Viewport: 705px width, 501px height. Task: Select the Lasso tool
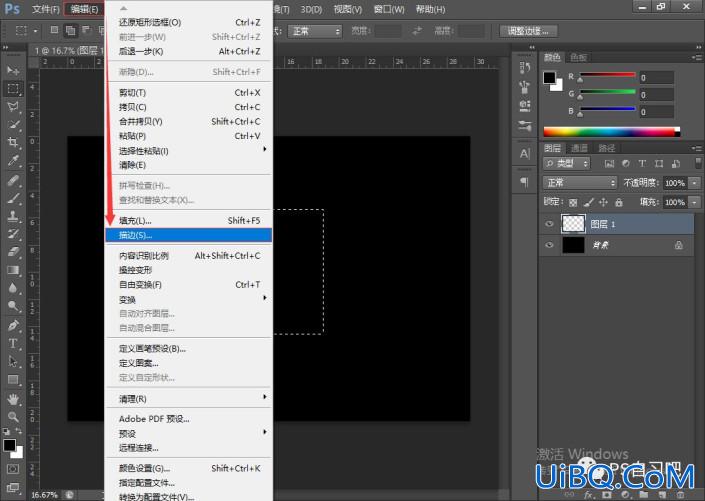(x=13, y=107)
